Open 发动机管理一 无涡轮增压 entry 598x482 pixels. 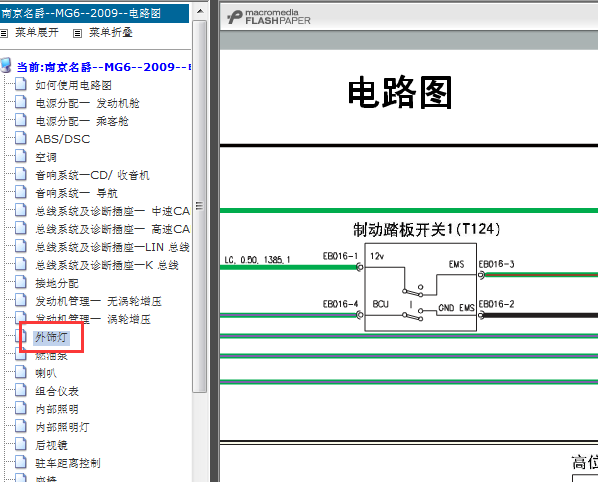[98, 301]
